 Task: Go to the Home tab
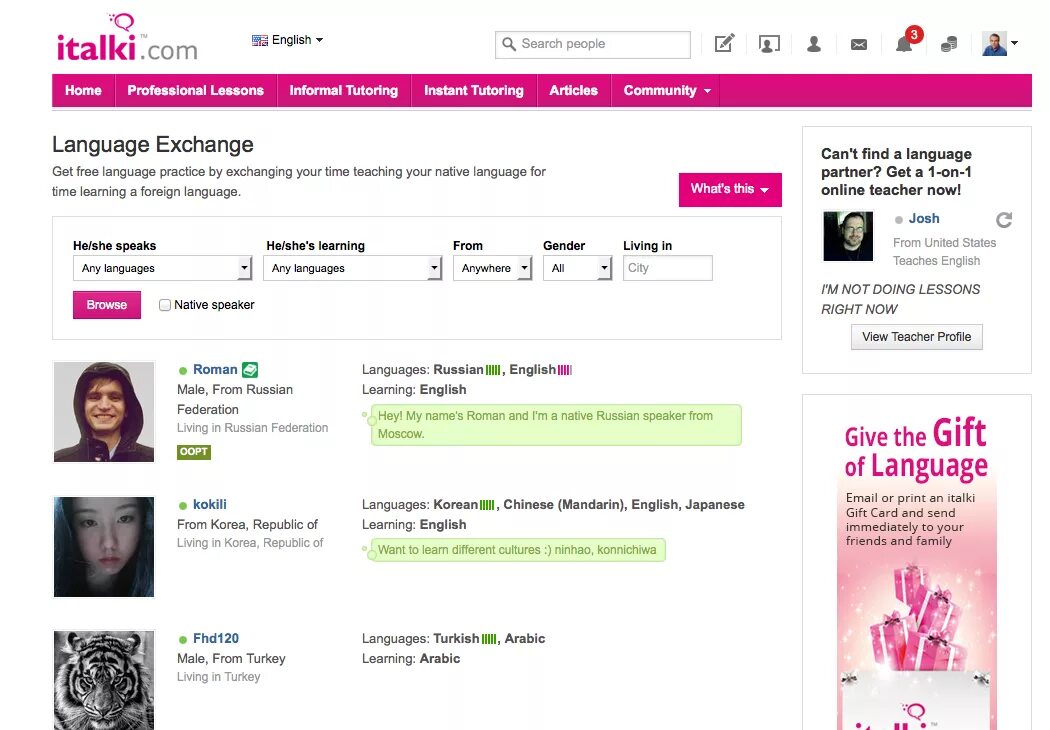[83, 90]
